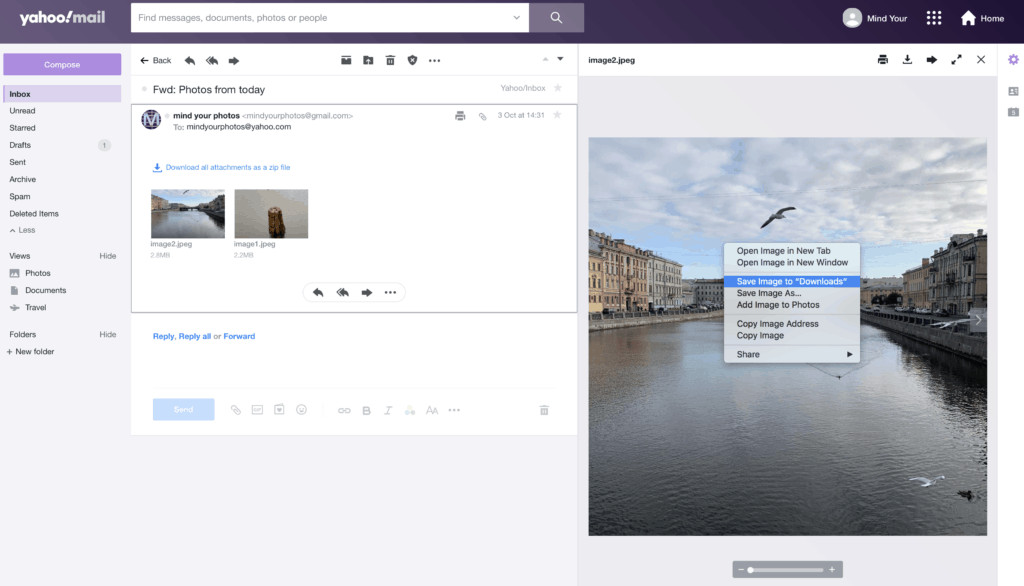Expand image preview to full screen

[x=957, y=59]
